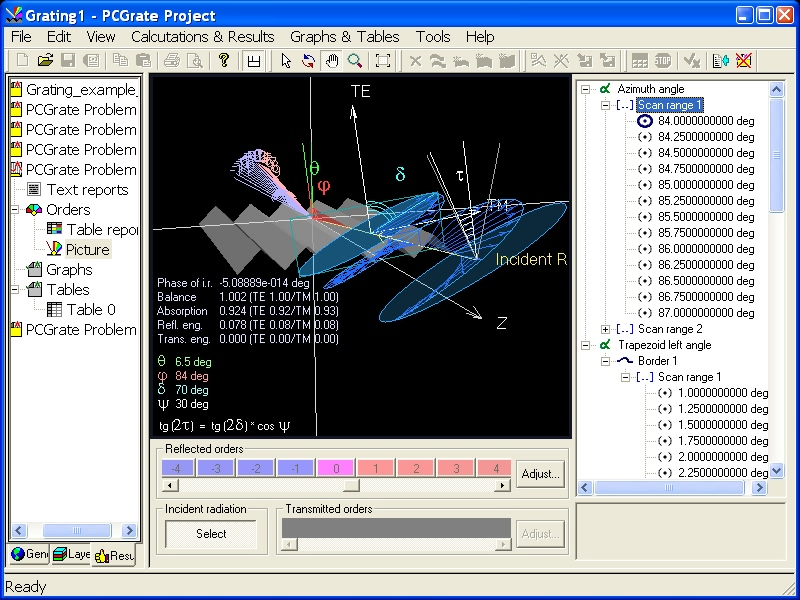Click the Graphs folder icon
The width and height of the screenshot is (800, 600).
click(34, 269)
